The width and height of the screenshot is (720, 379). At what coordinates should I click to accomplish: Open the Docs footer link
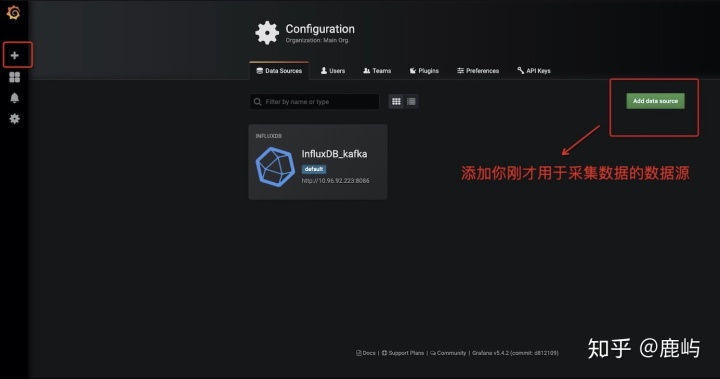tap(366, 353)
